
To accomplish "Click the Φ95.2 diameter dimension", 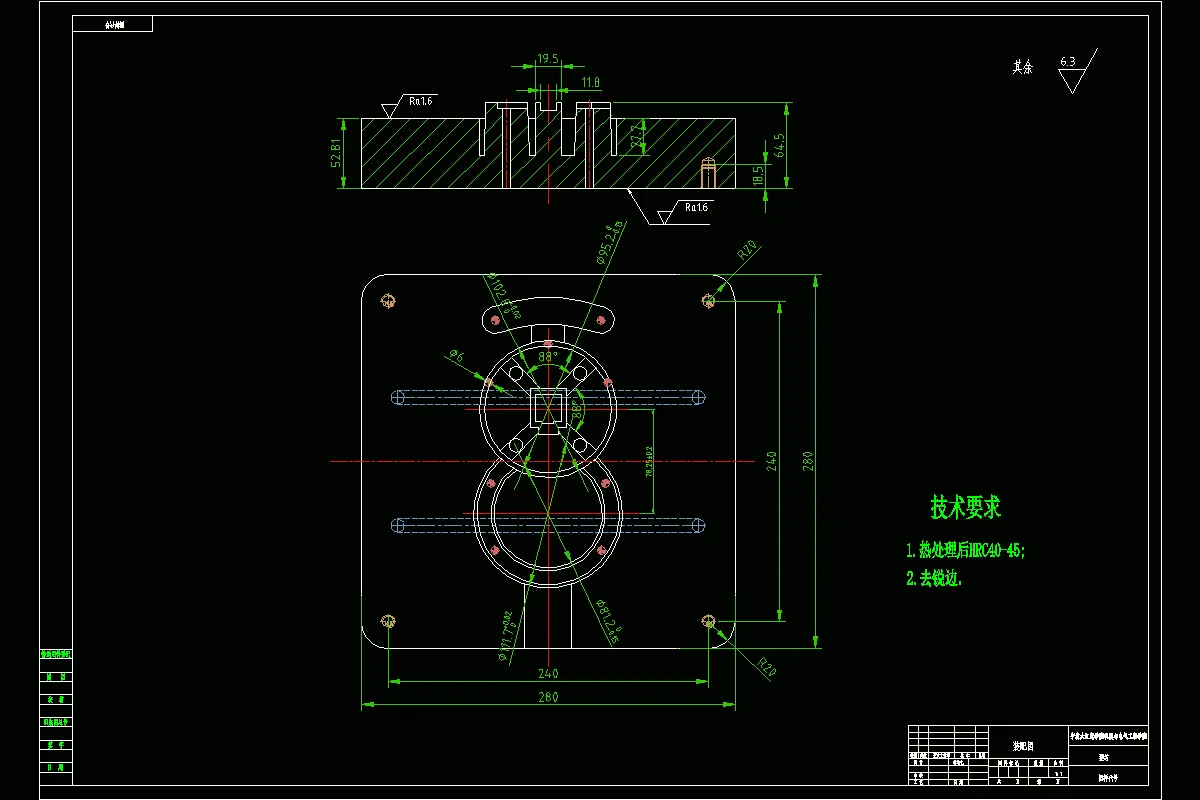I will [x=611, y=241].
